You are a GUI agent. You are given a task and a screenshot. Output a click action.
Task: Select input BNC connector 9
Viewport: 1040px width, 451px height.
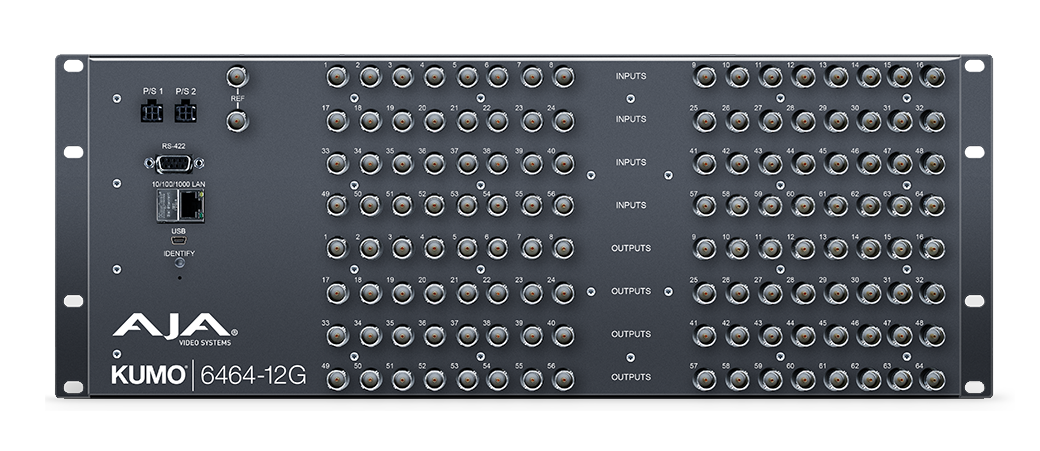click(x=705, y=77)
